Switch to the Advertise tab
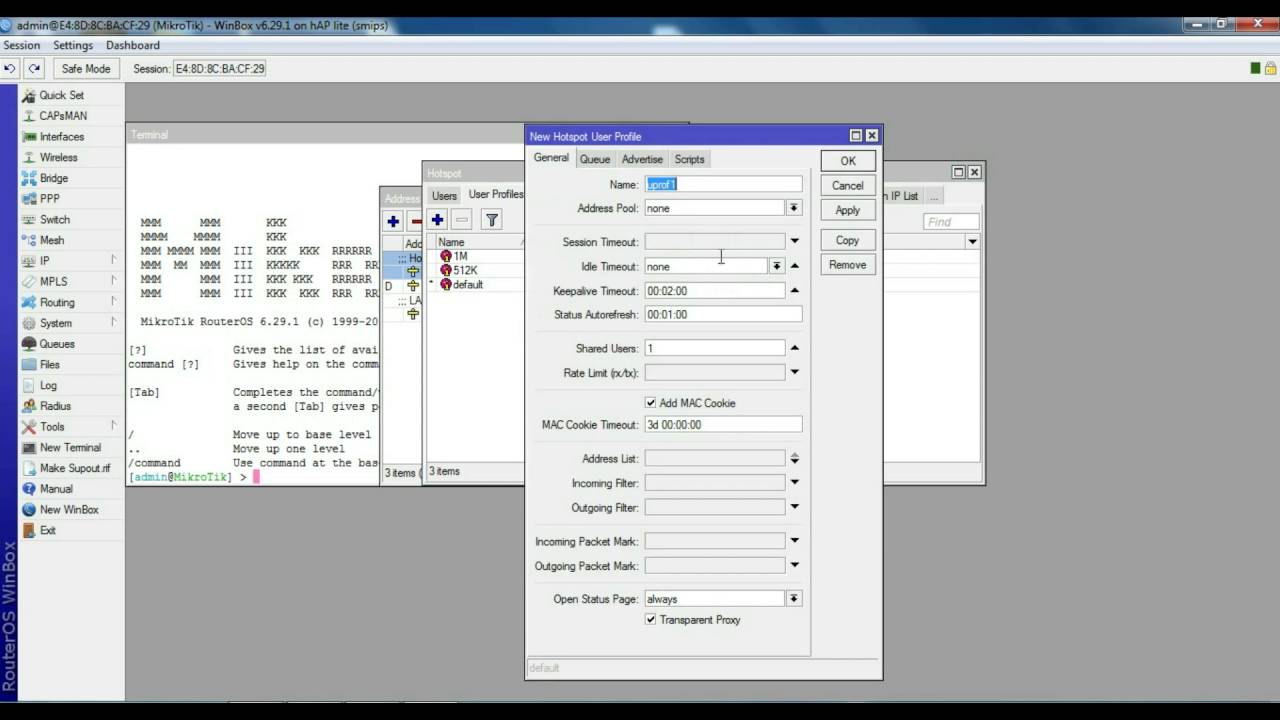 point(642,159)
